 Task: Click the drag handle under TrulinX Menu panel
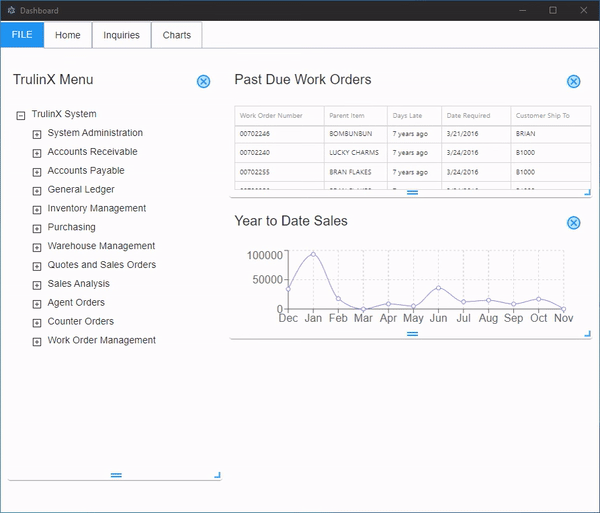(116, 475)
